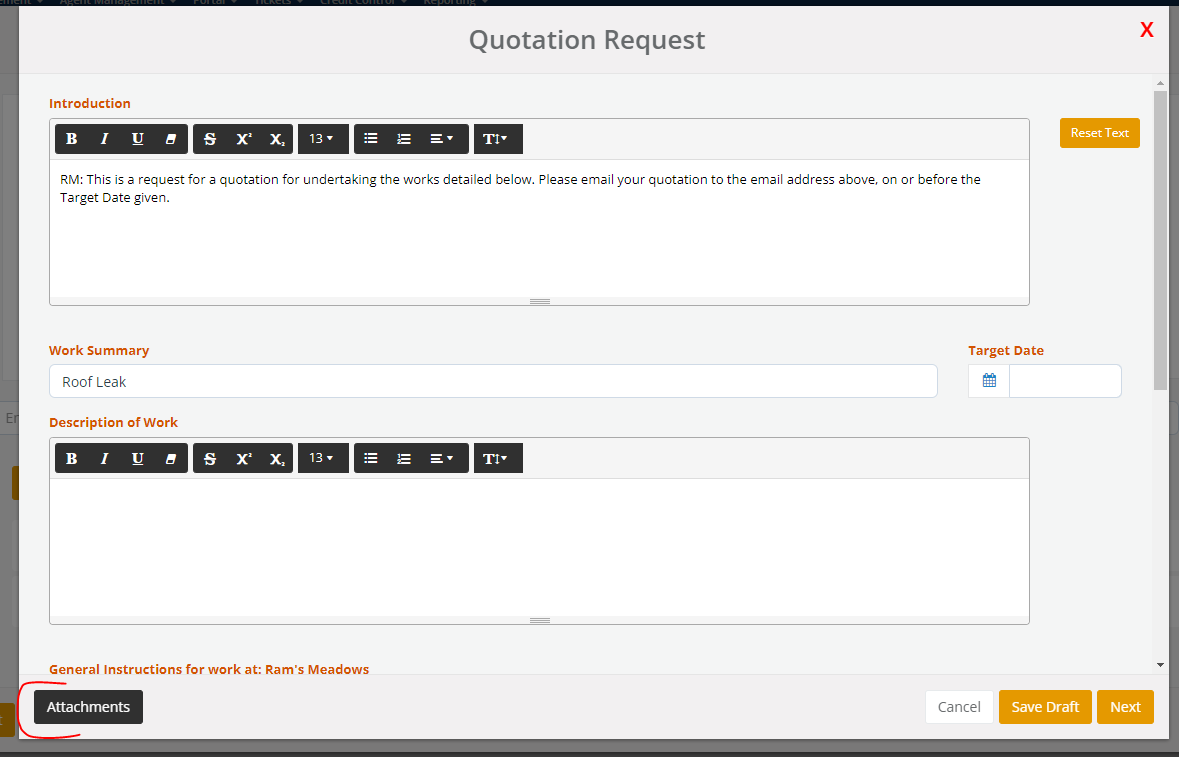Screen dimensions: 1179x757
Task: Open the Attachments button
Action: (x=88, y=707)
